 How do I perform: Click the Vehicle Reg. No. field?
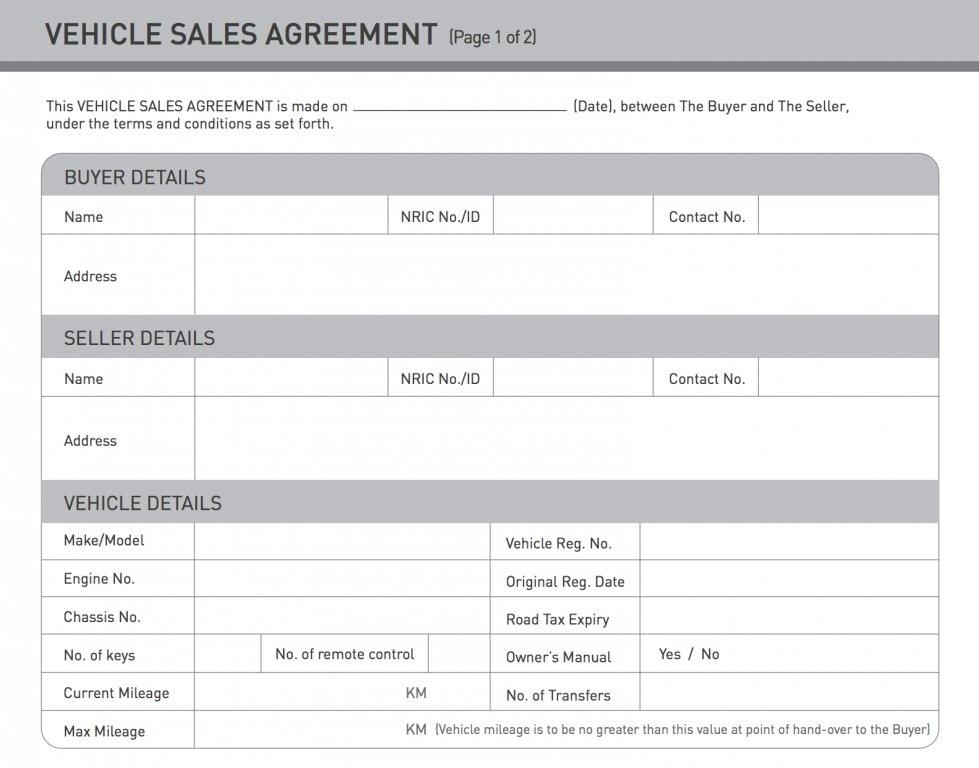[789, 542]
